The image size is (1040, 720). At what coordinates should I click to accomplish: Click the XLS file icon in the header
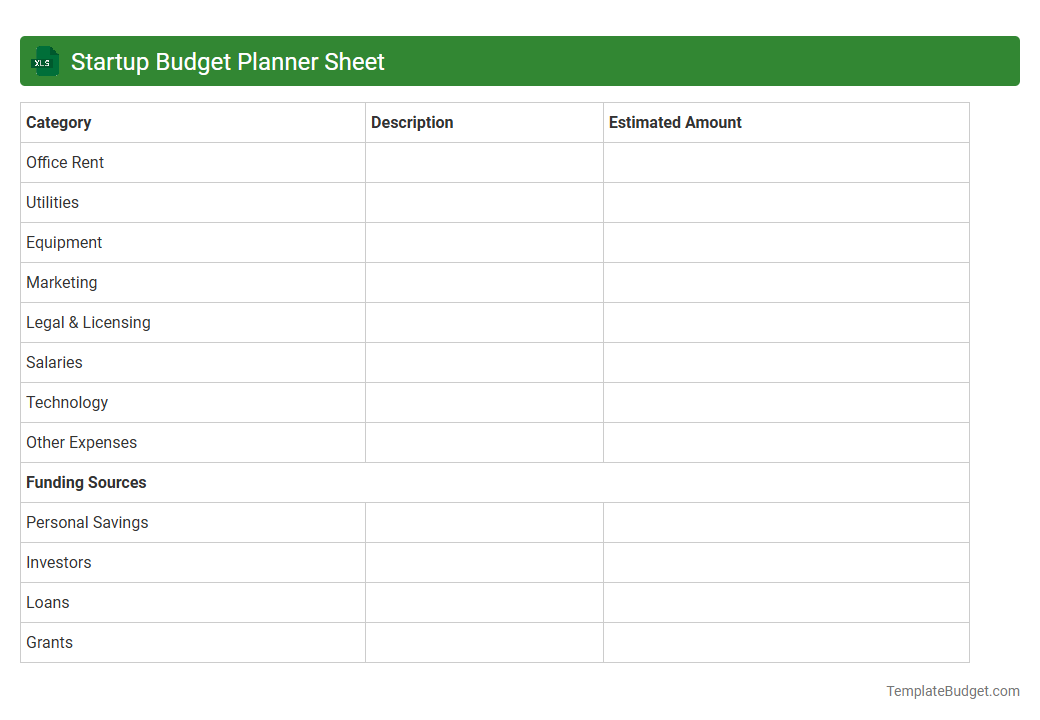click(44, 61)
